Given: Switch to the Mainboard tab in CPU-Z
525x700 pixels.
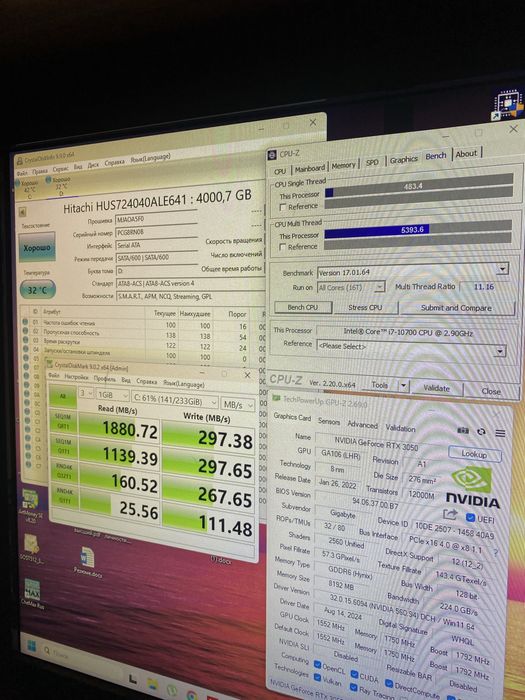Looking at the screenshot, I should [310, 168].
